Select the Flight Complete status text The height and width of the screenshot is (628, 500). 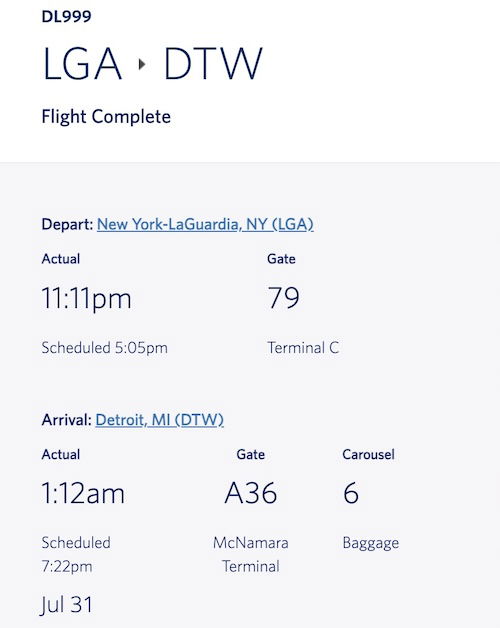tap(106, 117)
